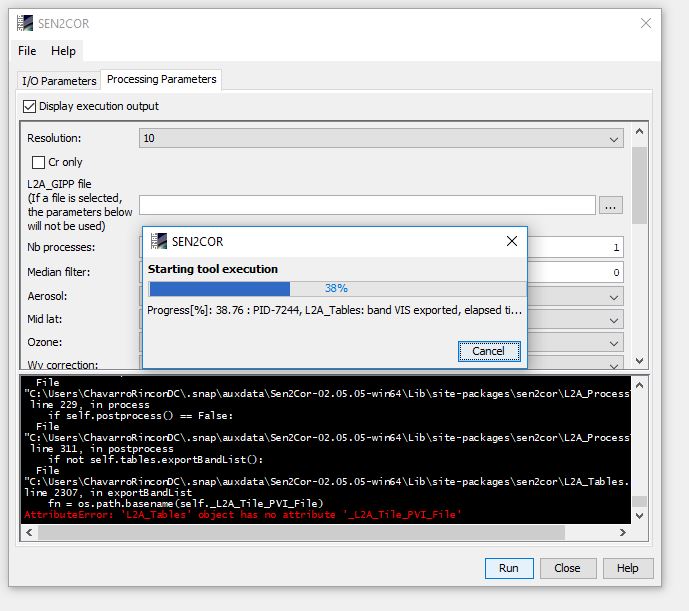Image resolution: width=689 pixels, height=611 pixels.
Task: Click the Median filter value field
Action: tap(575, 273)
